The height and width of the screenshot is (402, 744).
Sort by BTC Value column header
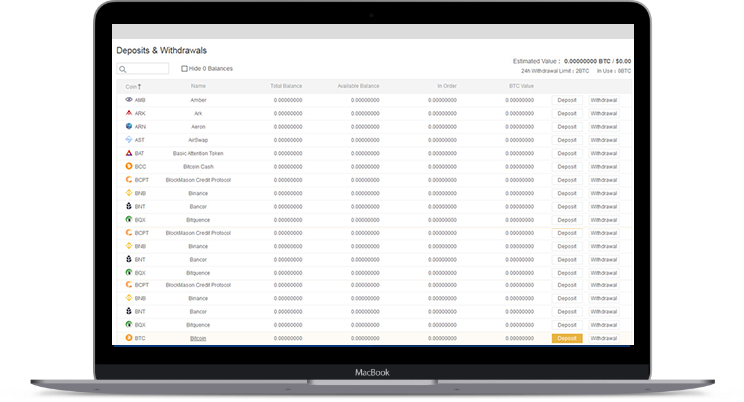521,86
